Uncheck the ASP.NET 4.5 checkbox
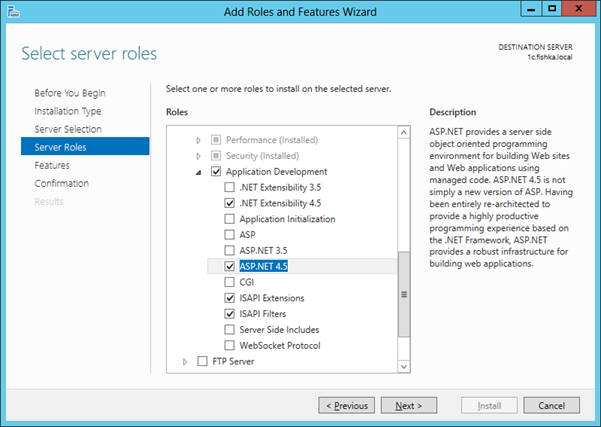The height and width of the screenshot is (427, 601). (x=229, y=266)
